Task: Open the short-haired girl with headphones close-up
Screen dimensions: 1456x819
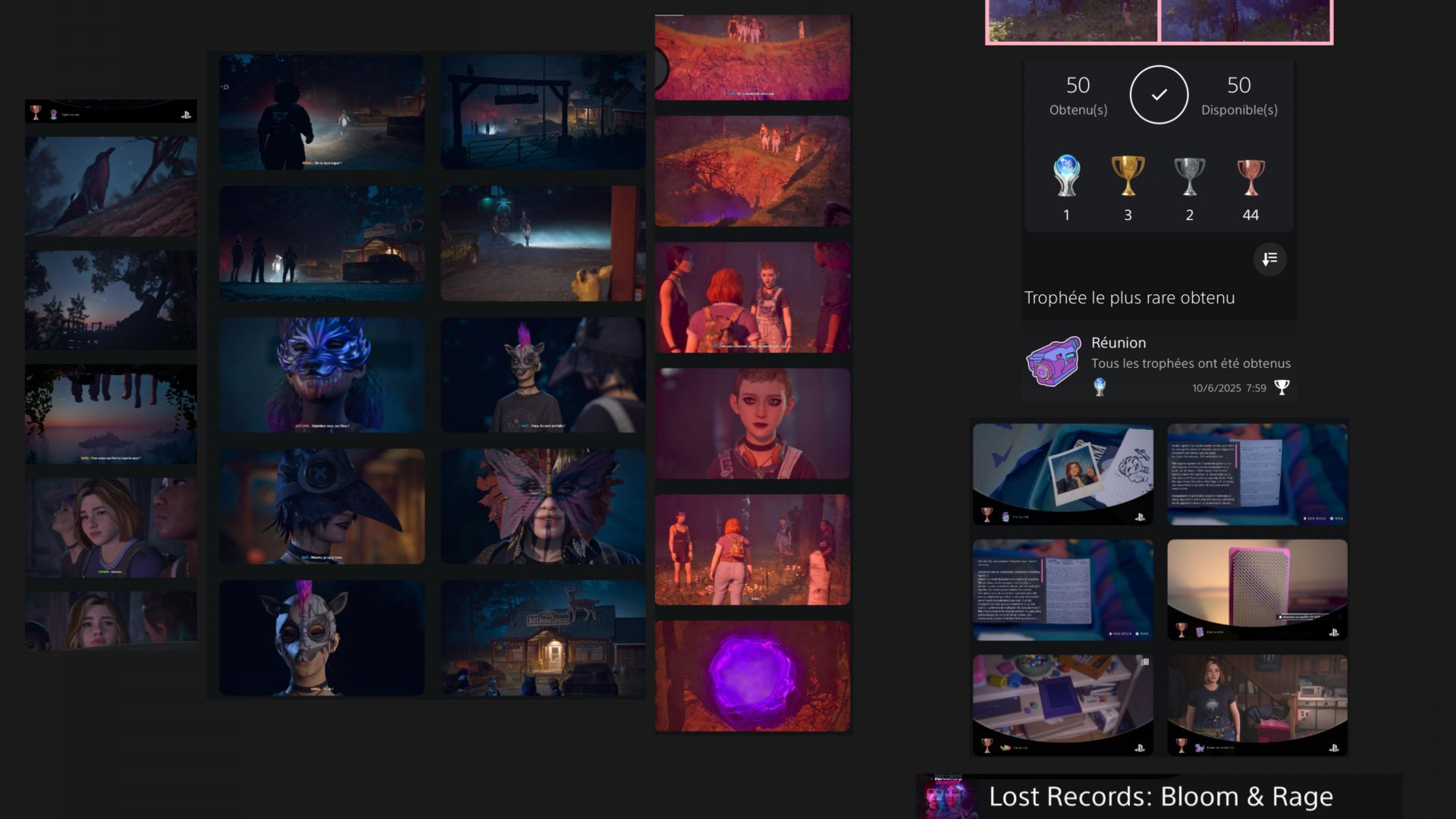Action: pyautogui.click(x=752, y=424)
